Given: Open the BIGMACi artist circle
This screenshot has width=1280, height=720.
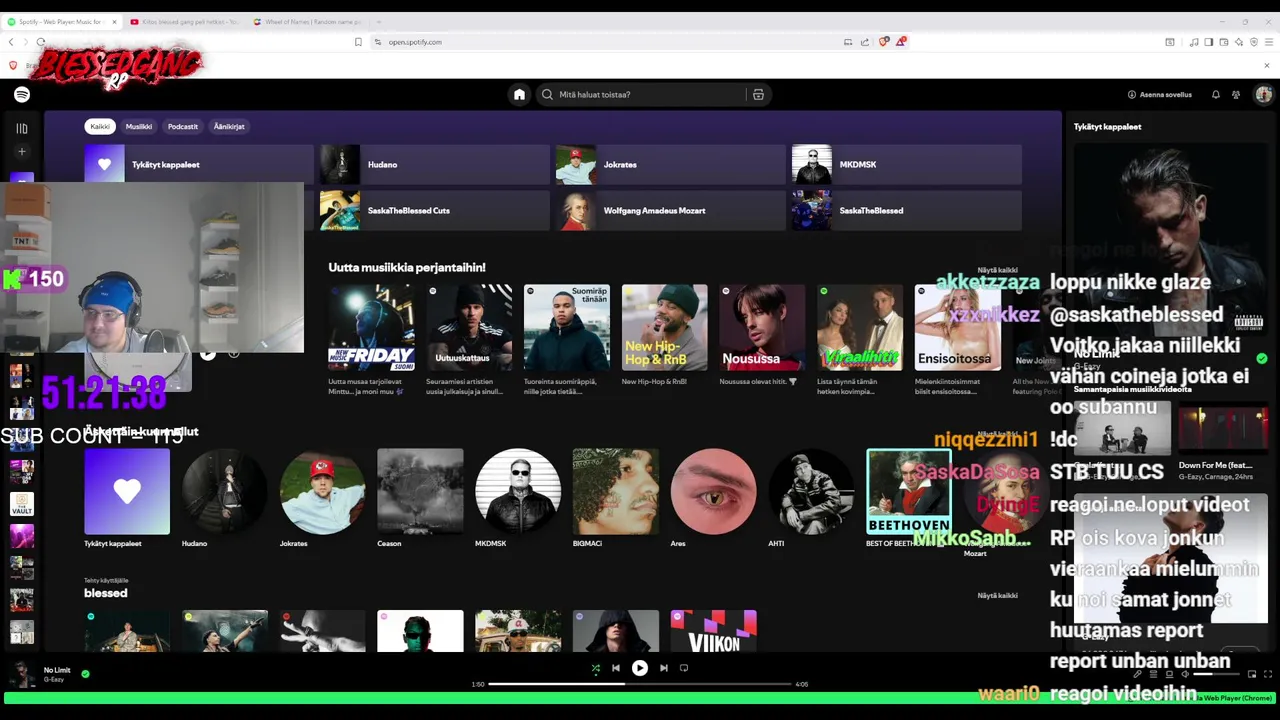Looking at the screenshot, I should tap(616, 491).
